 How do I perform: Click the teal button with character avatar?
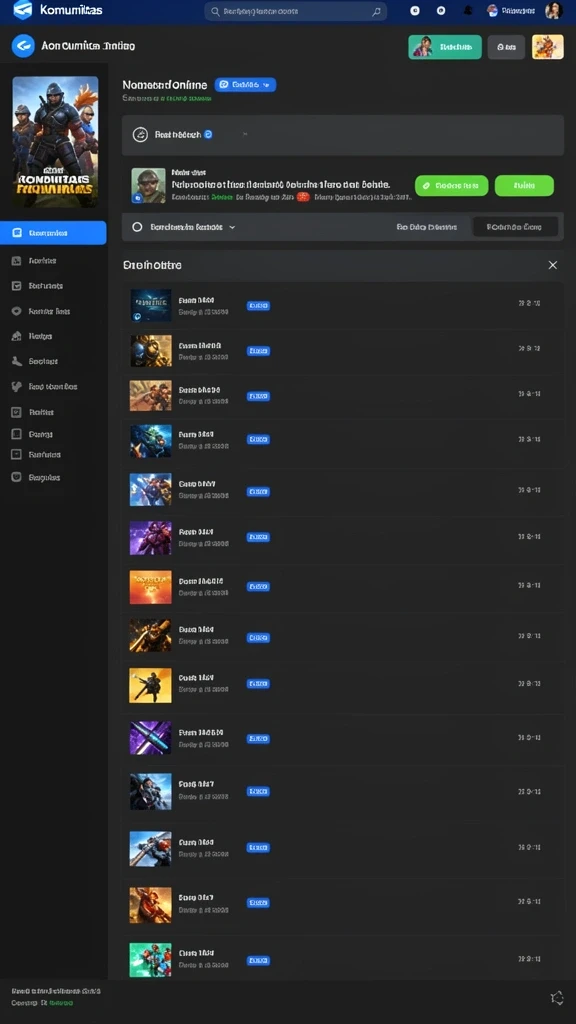445,47
